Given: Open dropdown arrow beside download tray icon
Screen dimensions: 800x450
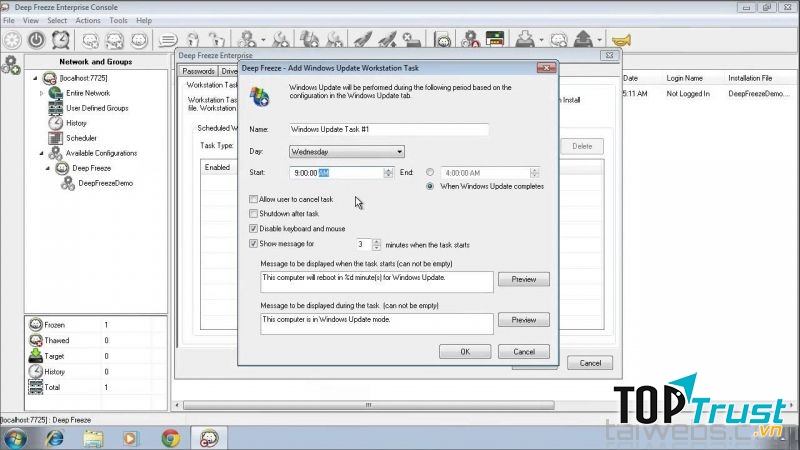Looking at the screenshot, I should pyautogui.click(x=541, y=40).
